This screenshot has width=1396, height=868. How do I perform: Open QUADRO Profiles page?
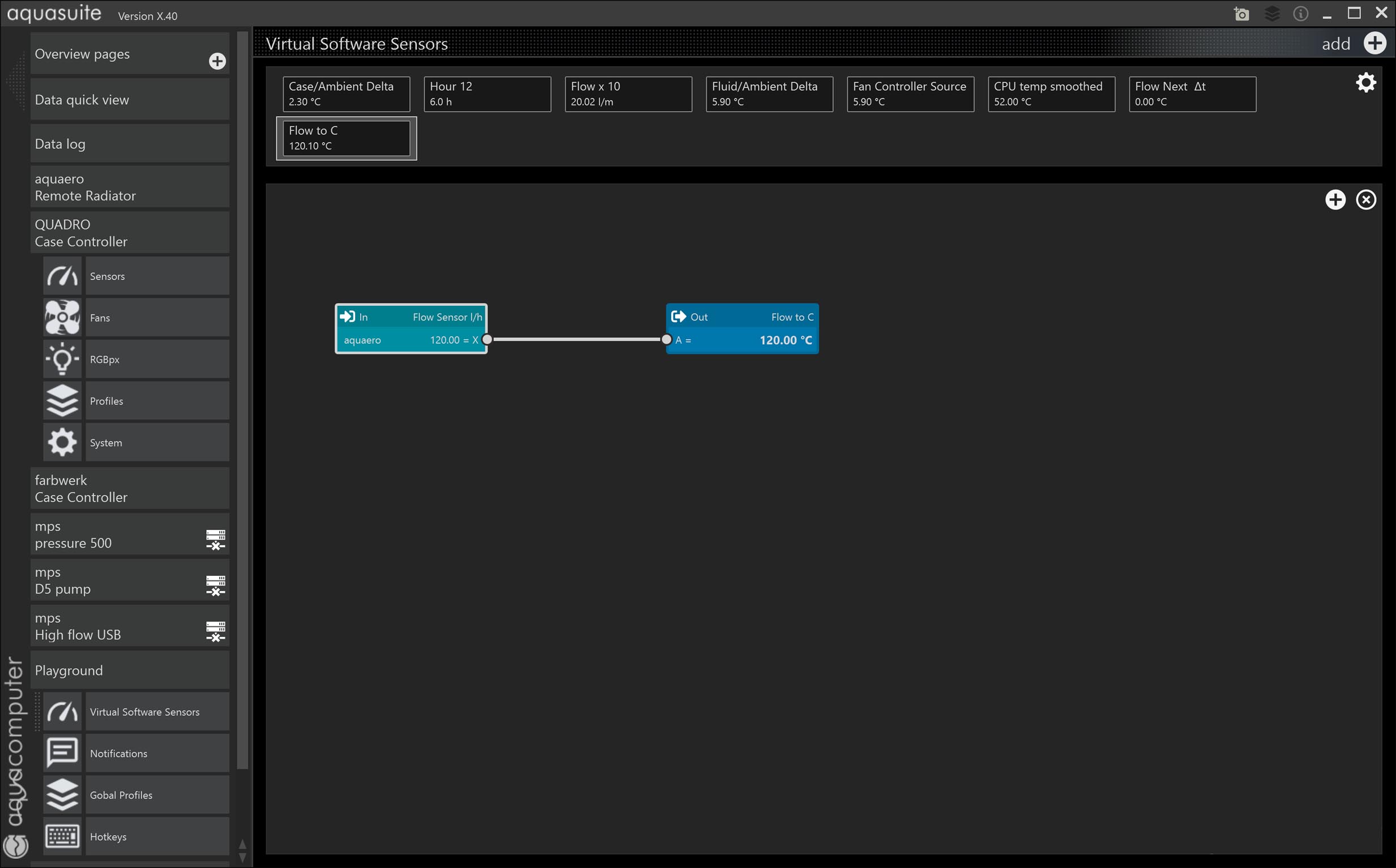point(157,401)
